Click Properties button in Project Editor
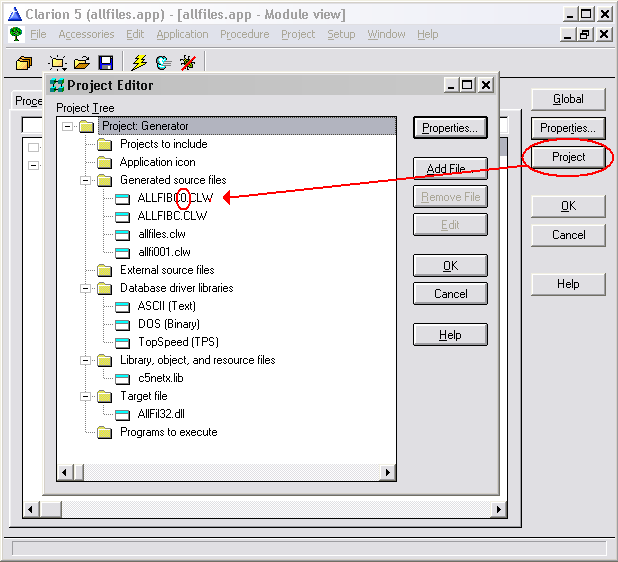The image size is (618, 562). coord(450,128)
